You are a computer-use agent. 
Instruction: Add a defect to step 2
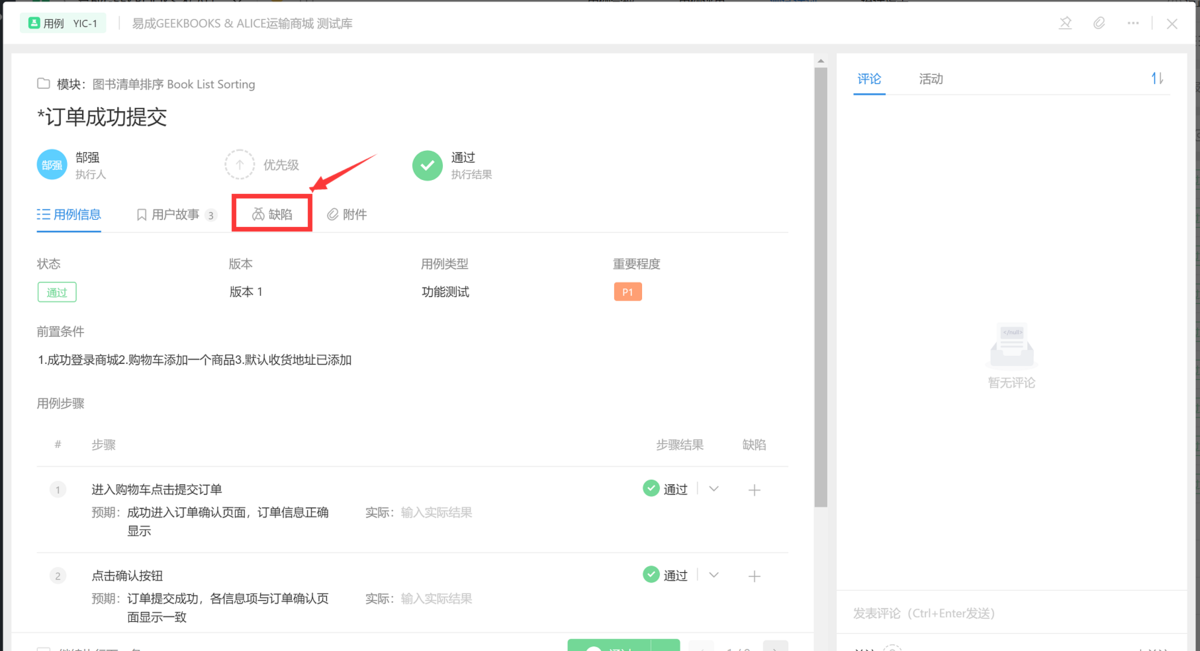(x=754, y=576)
